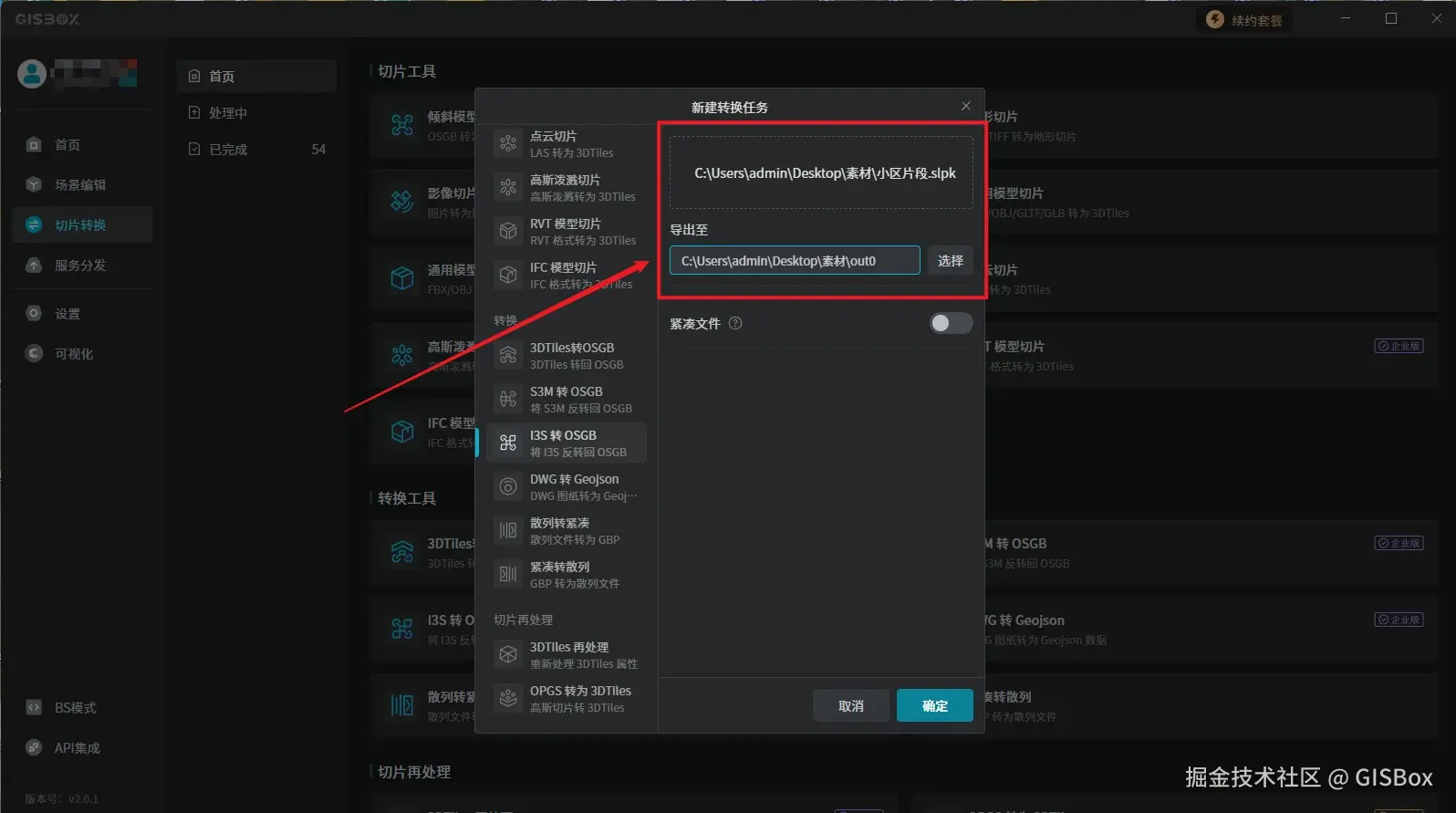Viewport: 1456px width, 813px height.
Task: Open the 处理中 task list
Action: pyautogui.click(x=256, y=112)
